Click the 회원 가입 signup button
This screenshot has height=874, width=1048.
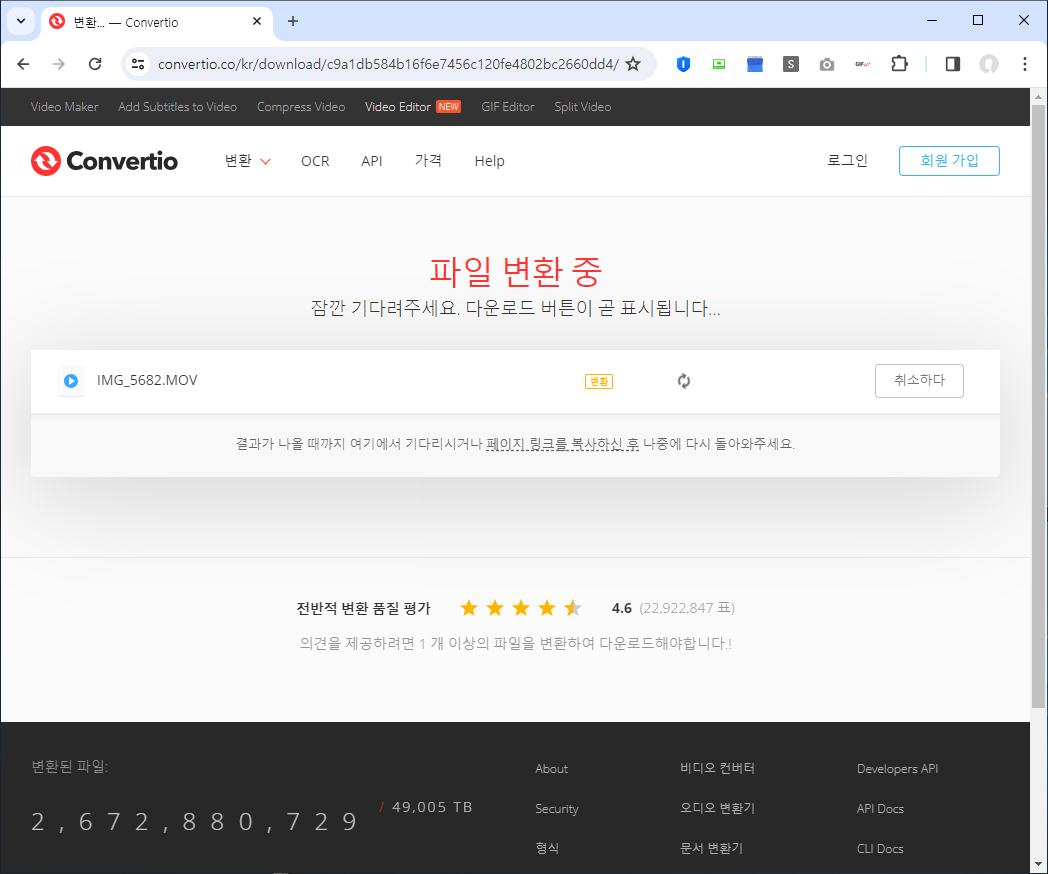949,161
